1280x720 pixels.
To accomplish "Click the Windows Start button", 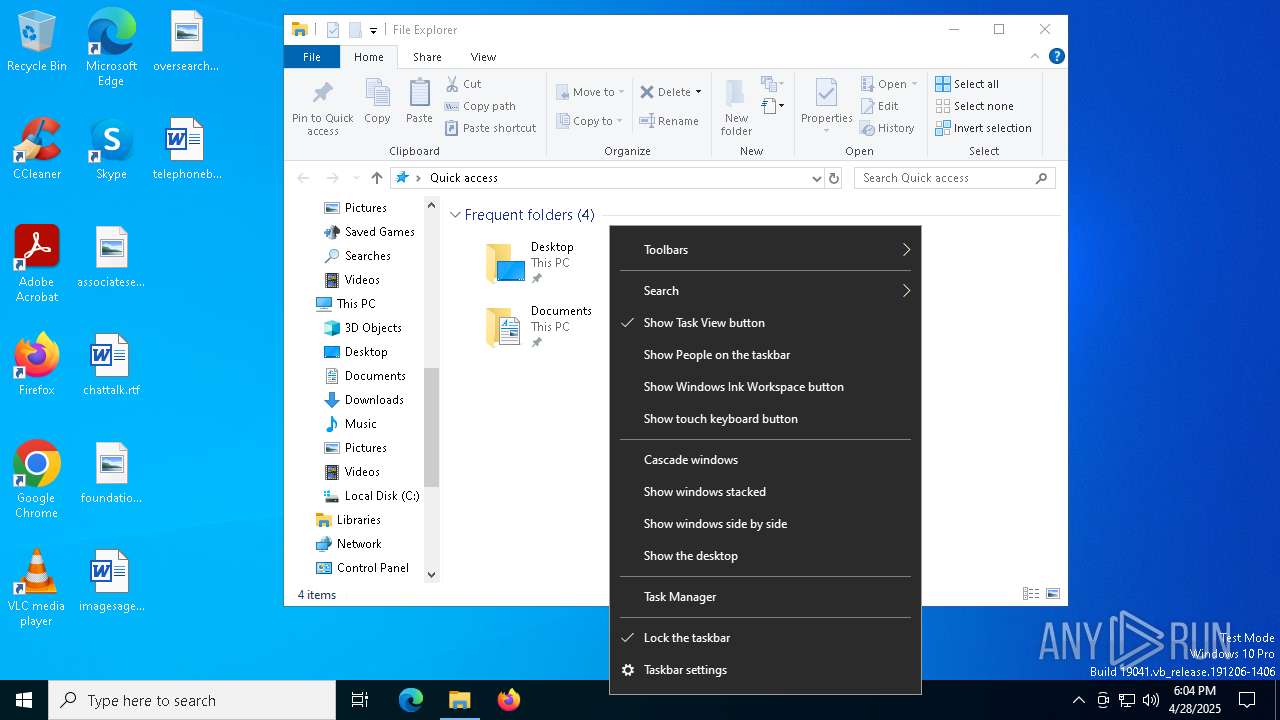I will tap(24, 700).
